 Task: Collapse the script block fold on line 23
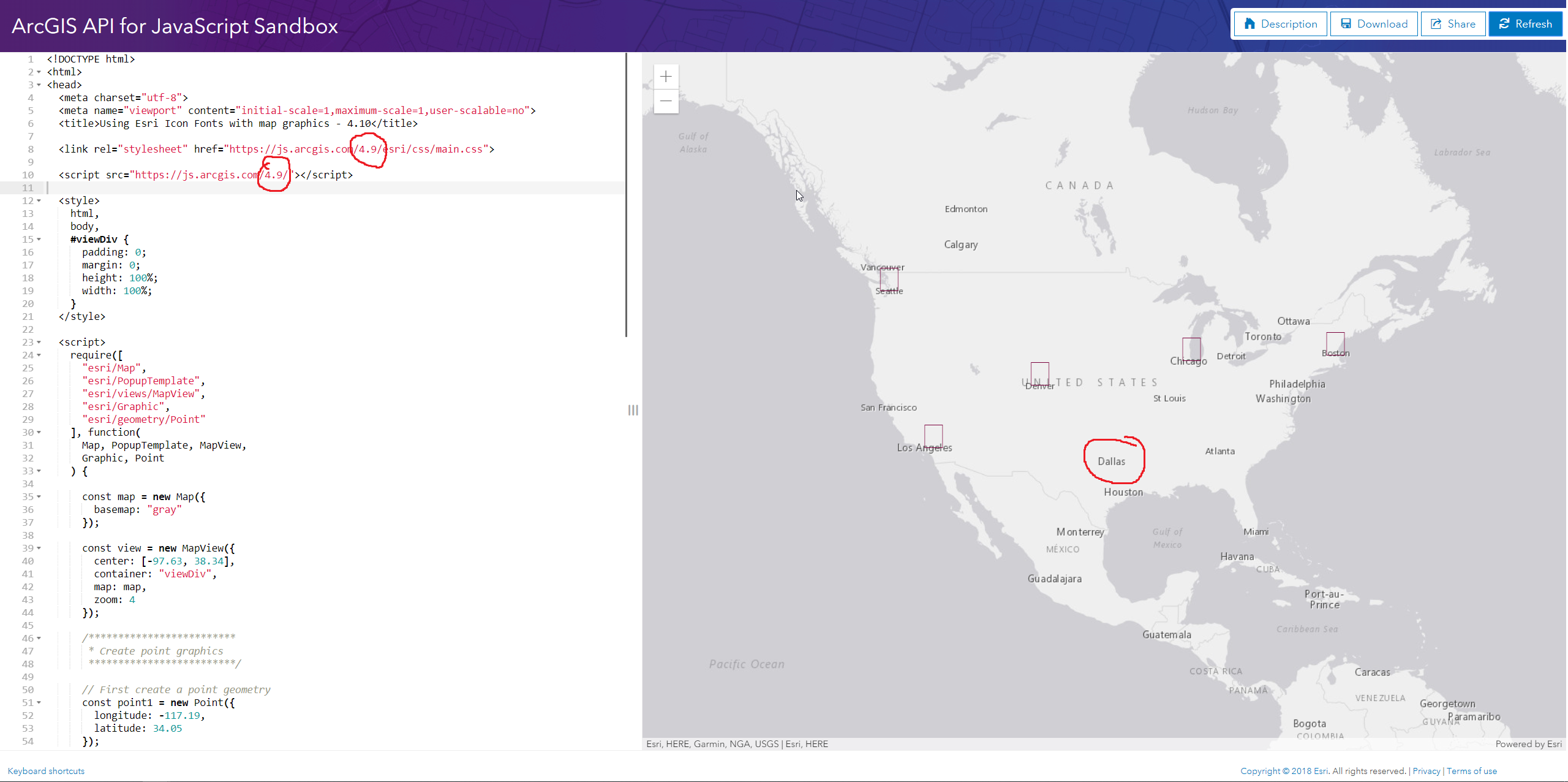click(39, 343)
